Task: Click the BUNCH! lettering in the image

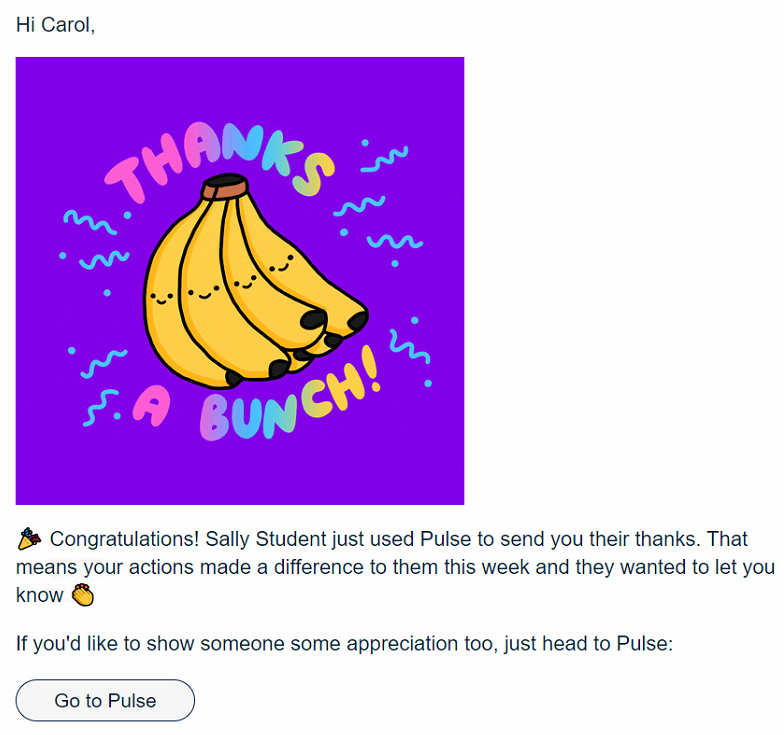Action: (x=290, y=395)
